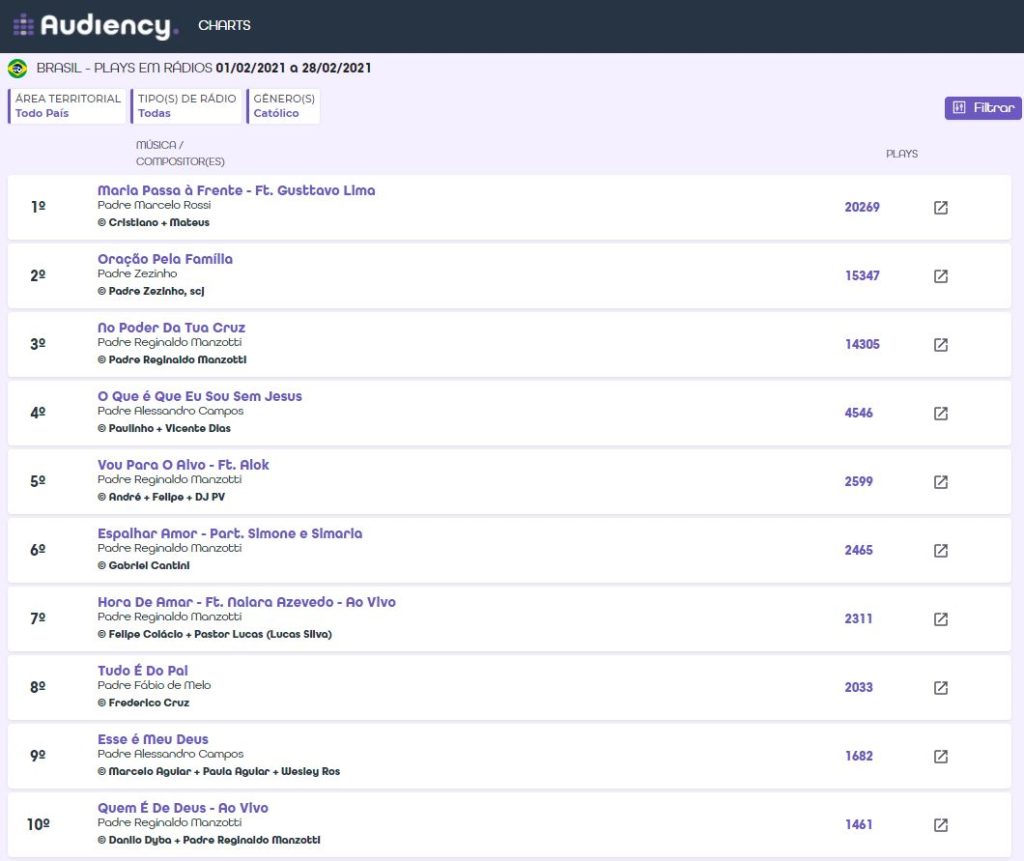1024x861 pixels.
Task: Click external link icon for Tudo É Do Pai
Action: pos(940,688)
